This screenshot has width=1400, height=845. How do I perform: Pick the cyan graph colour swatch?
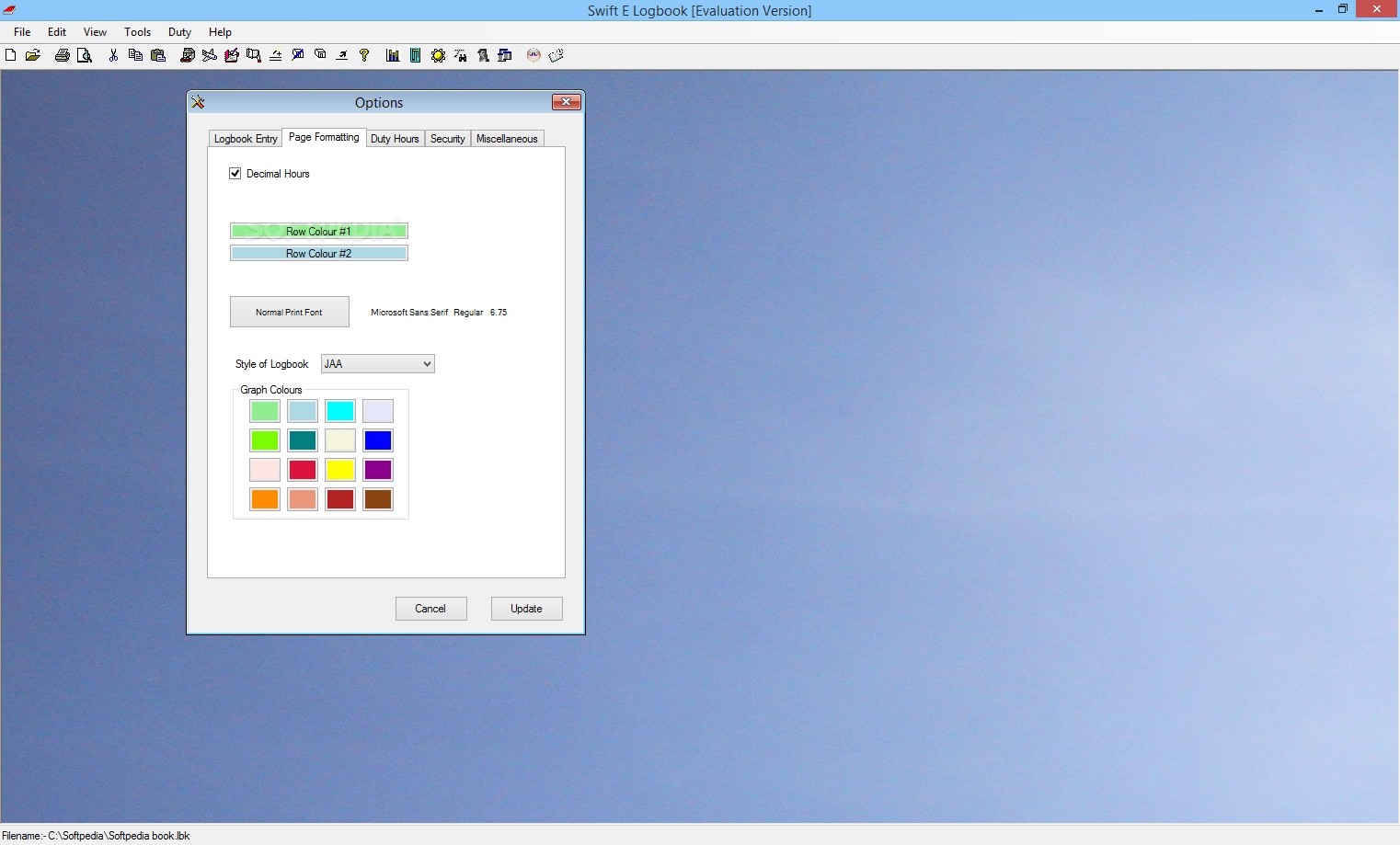point(340,411)
